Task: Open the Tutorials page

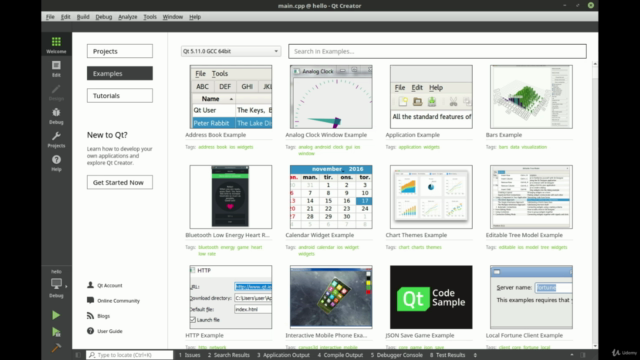Action: (x=120, y=96)
